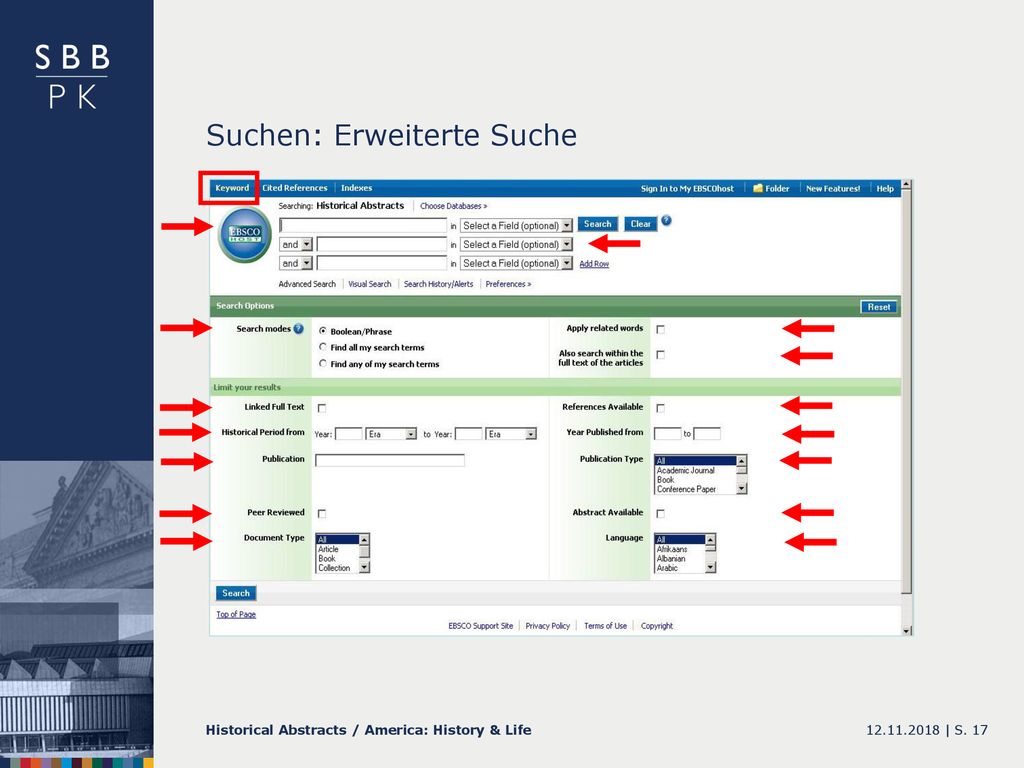The width and height of the screenshot is (1024, 768).
Task: Select Arabic in Language list
Action: (667, 568)
